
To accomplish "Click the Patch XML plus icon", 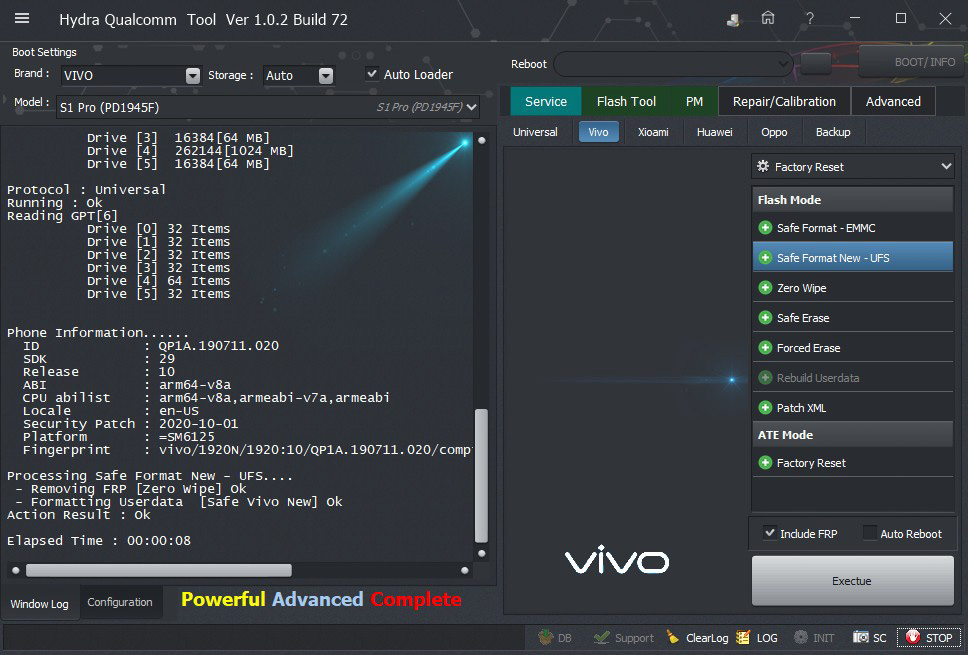I will (765, 407).
